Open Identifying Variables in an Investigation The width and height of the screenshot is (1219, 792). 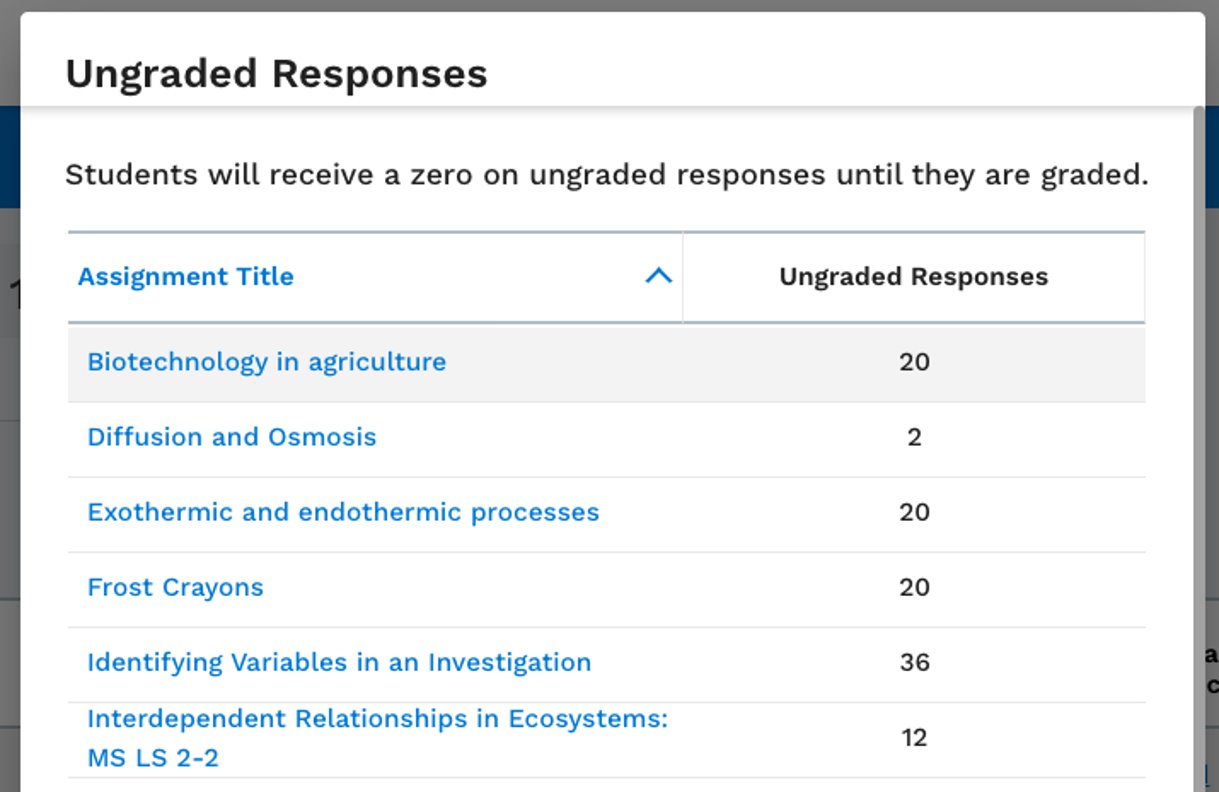coord(339,662)
